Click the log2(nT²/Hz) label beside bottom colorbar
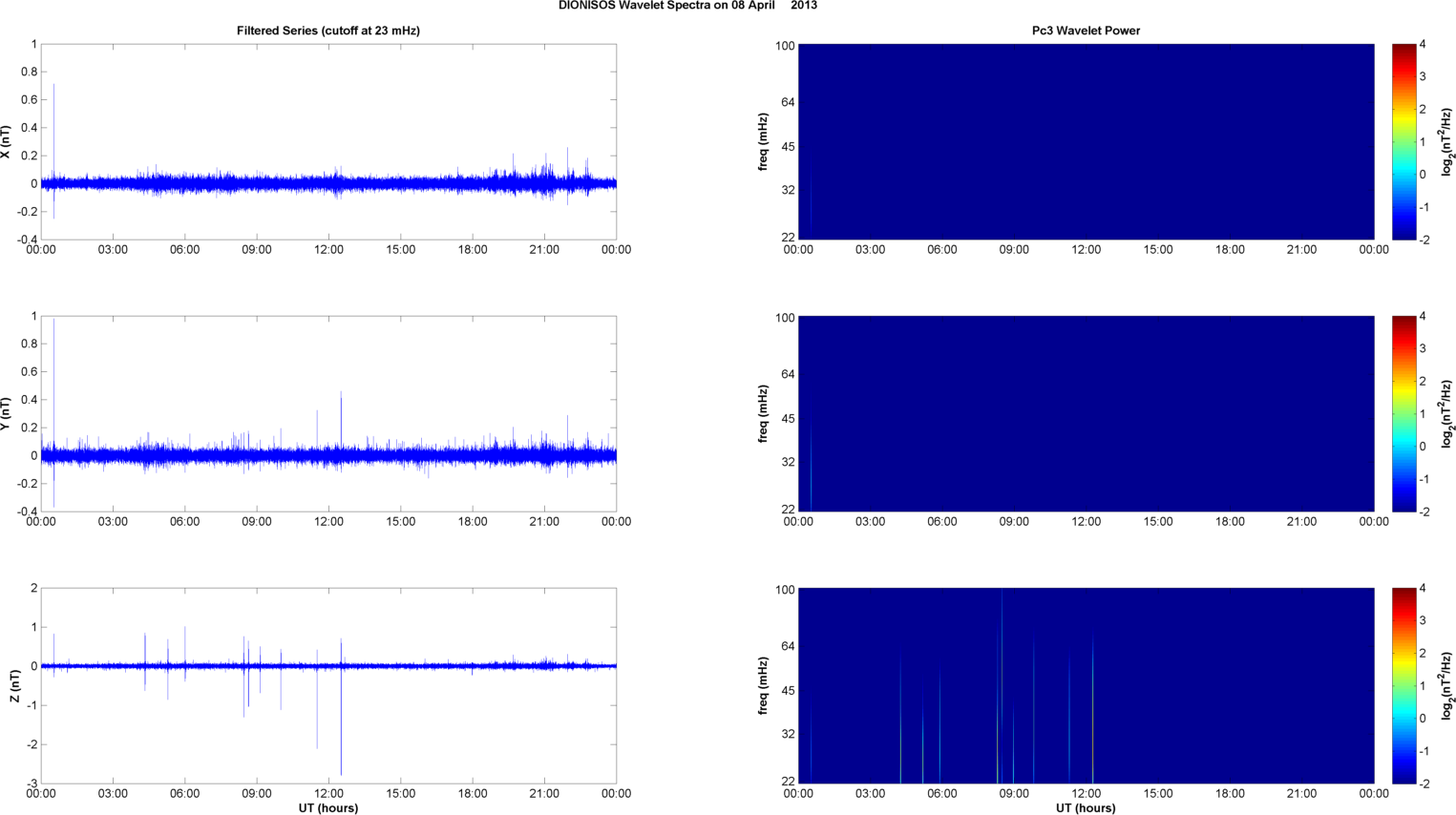1456x815 pixels. (1447, 686)
